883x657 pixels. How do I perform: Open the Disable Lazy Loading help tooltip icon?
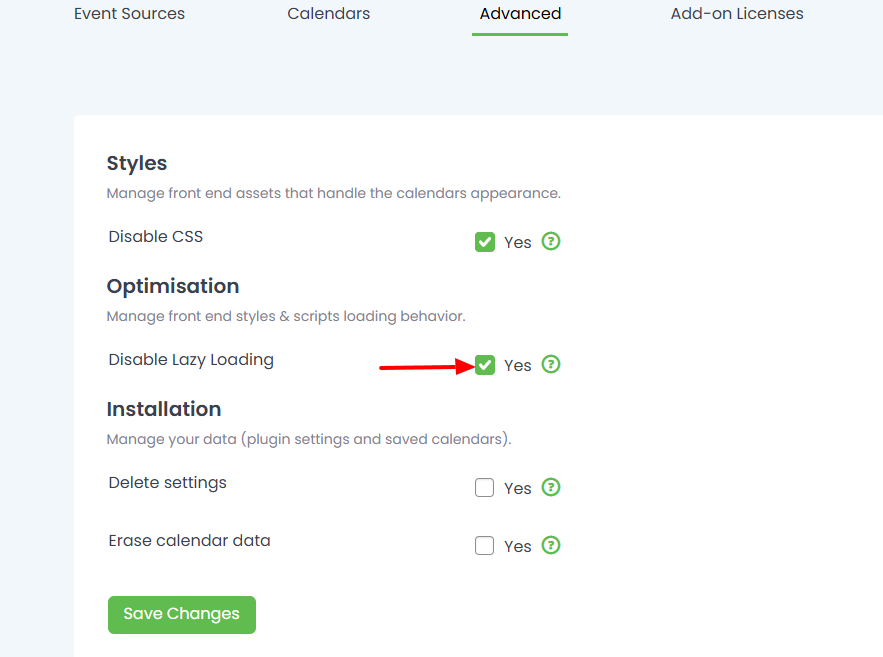click(551, 365)
